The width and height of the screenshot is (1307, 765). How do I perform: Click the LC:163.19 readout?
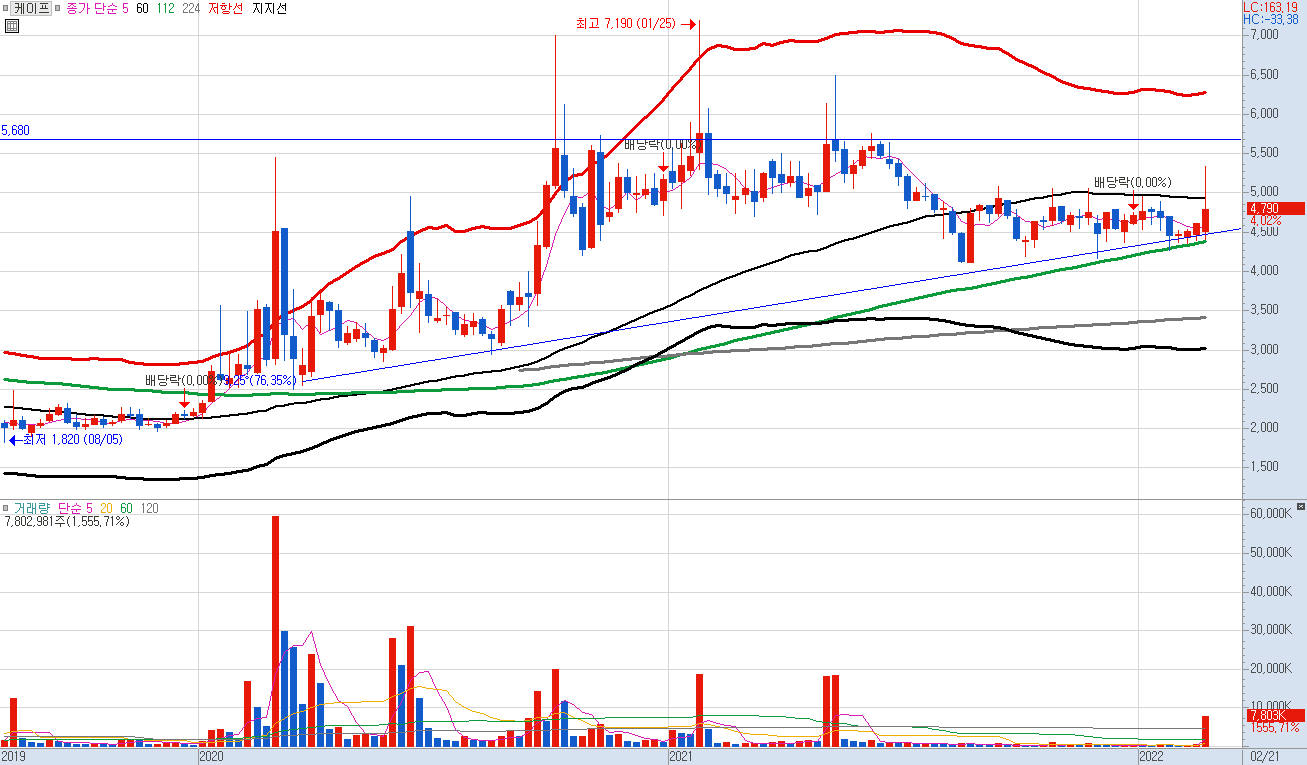click(1271, 7)
